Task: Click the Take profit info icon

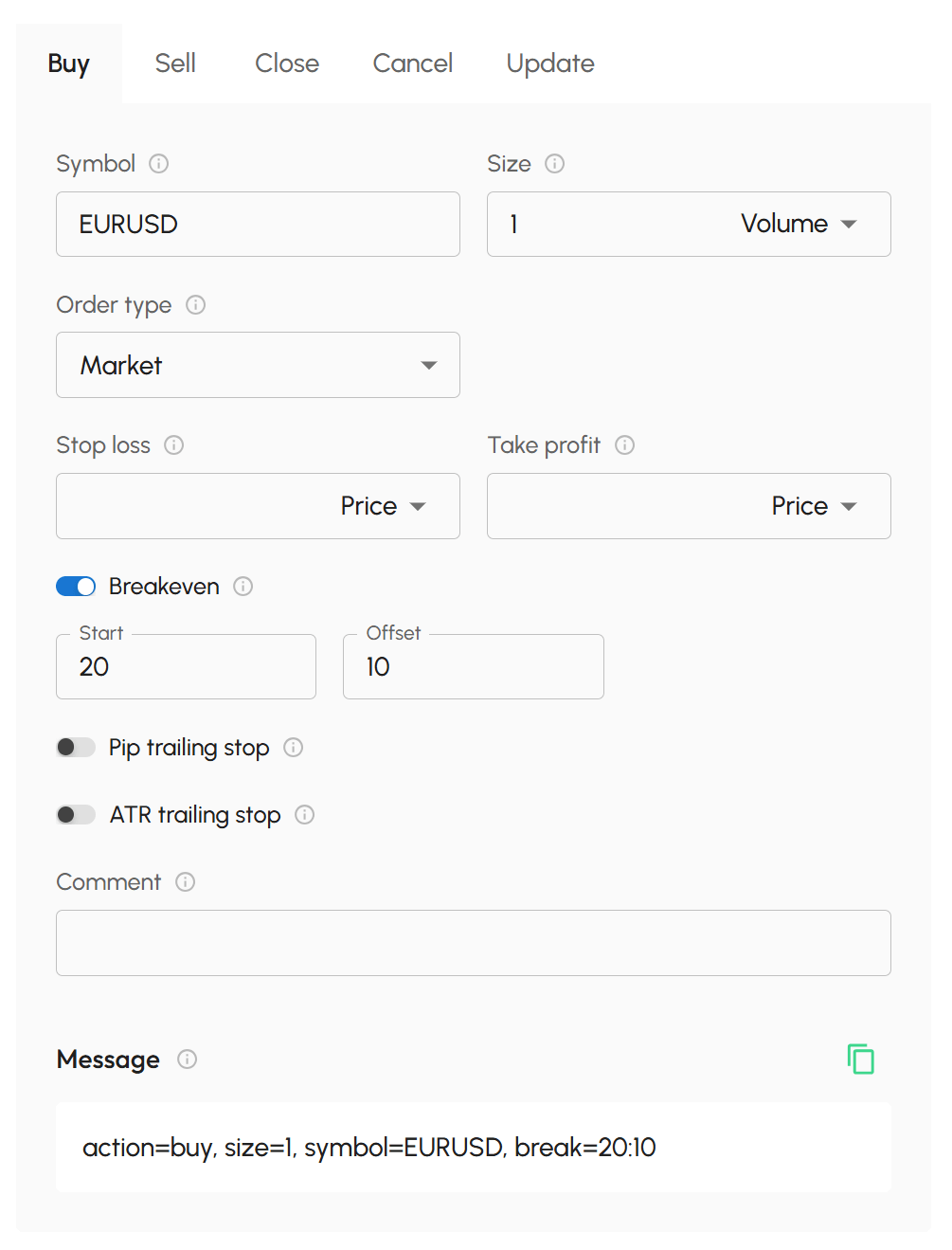Action: click(625, 445)
